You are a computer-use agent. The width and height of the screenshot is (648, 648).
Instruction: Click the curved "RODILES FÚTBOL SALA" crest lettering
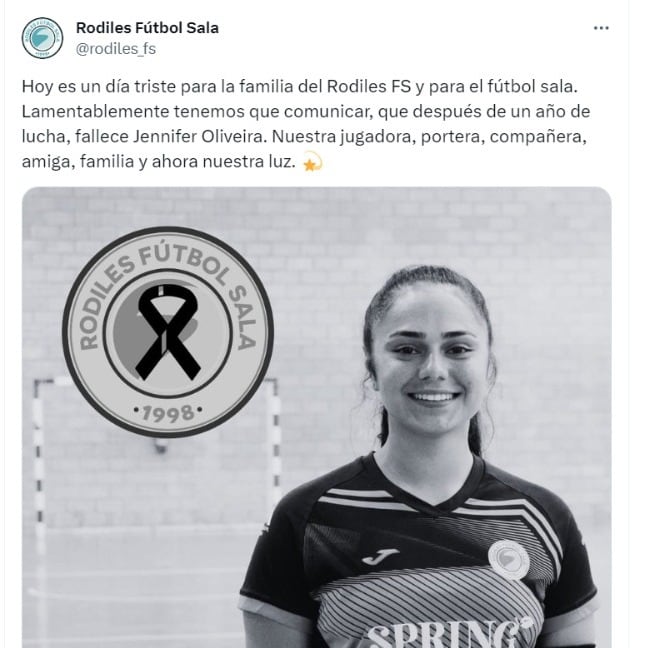tap(168, 285)
